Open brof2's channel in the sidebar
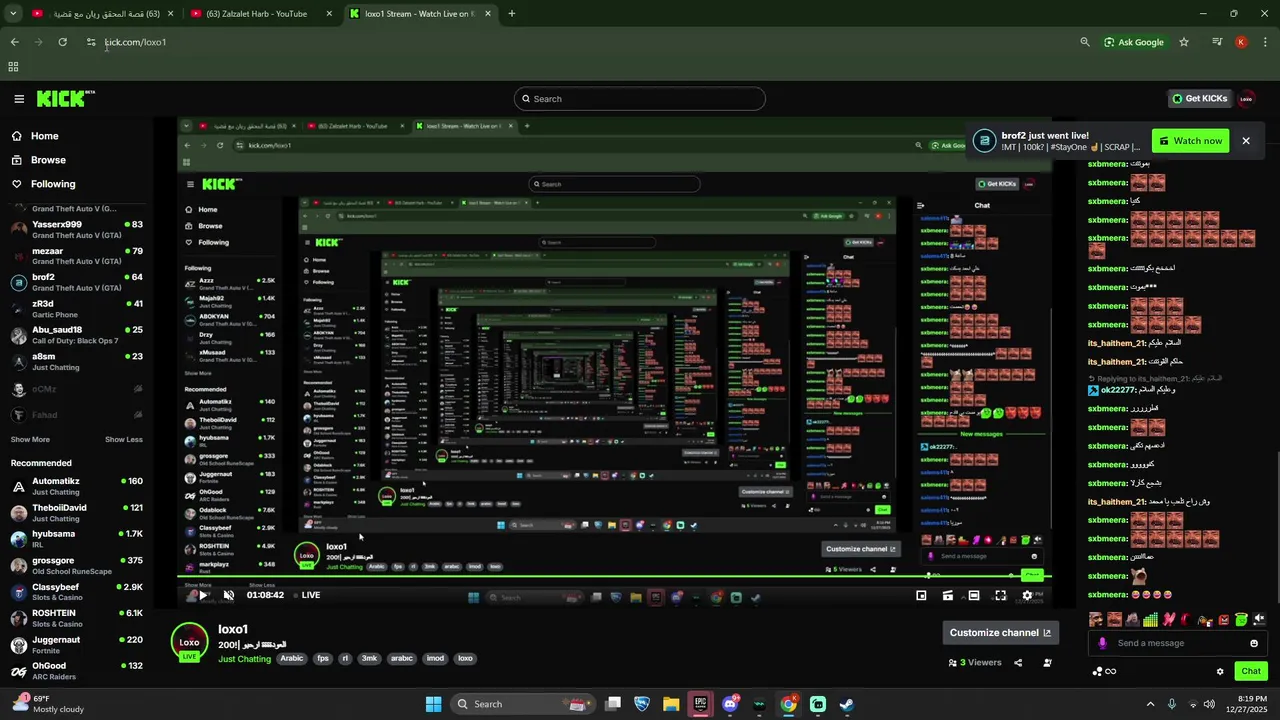The height and width of the screenshot is (720, 1280). [76, 282]
